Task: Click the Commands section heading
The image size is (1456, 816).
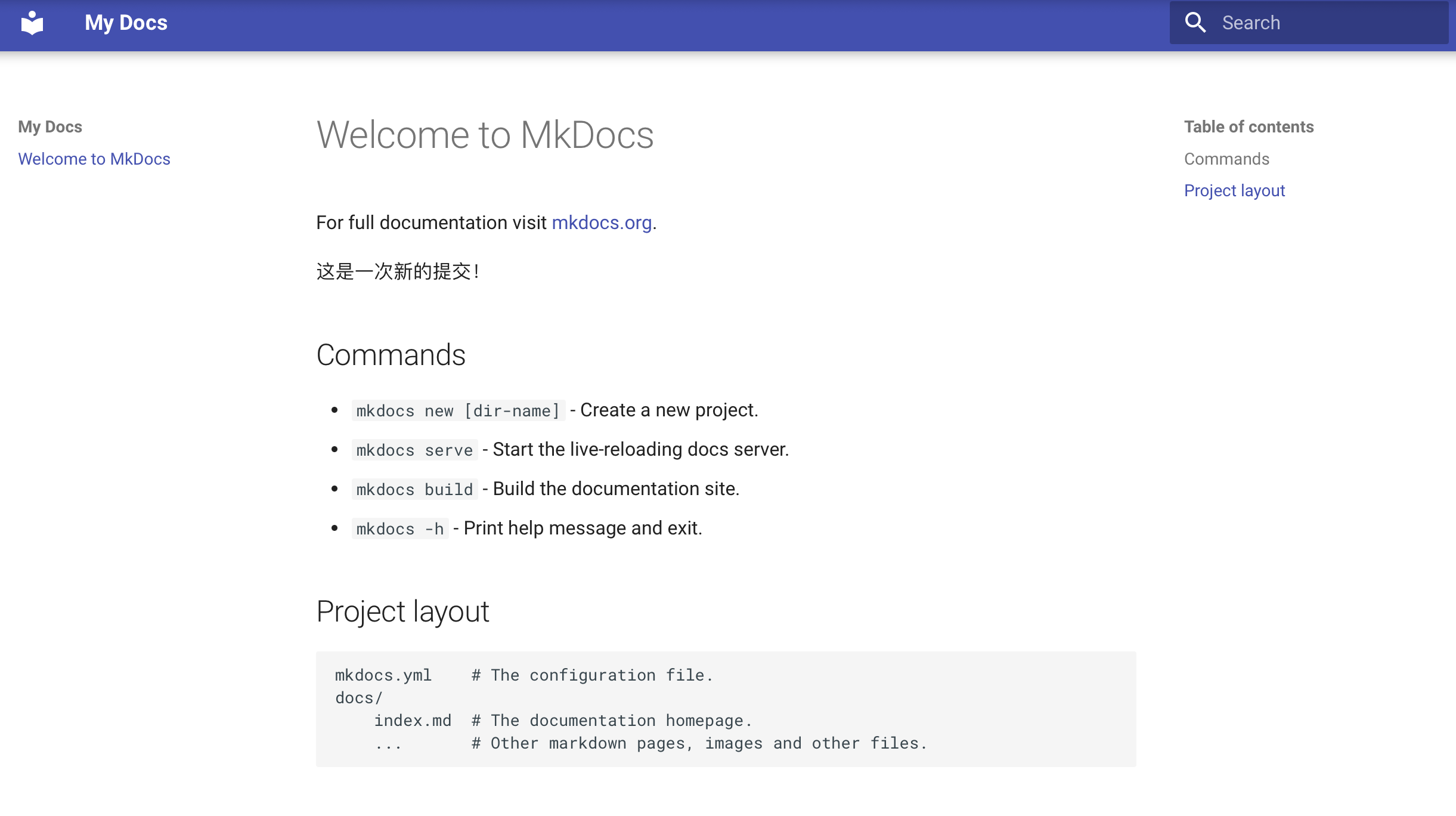Action: click(391, 355)
